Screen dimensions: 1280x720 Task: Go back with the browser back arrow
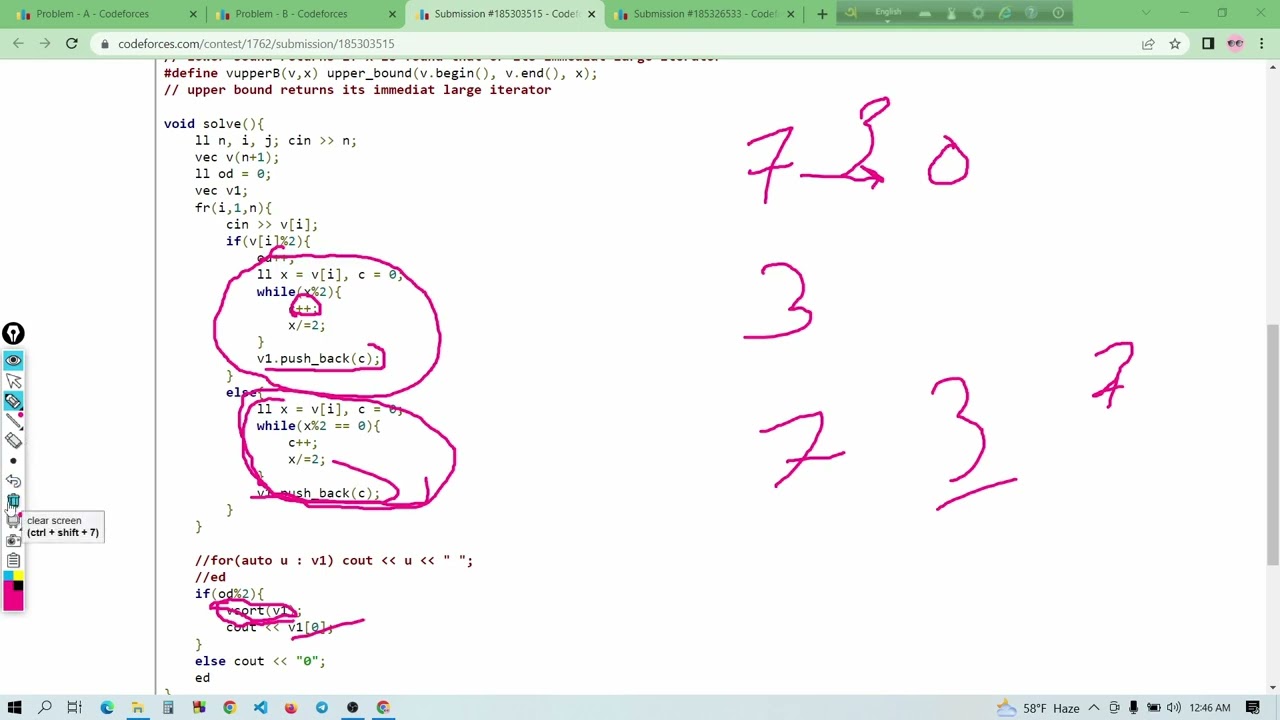click(x=18, y=43)
